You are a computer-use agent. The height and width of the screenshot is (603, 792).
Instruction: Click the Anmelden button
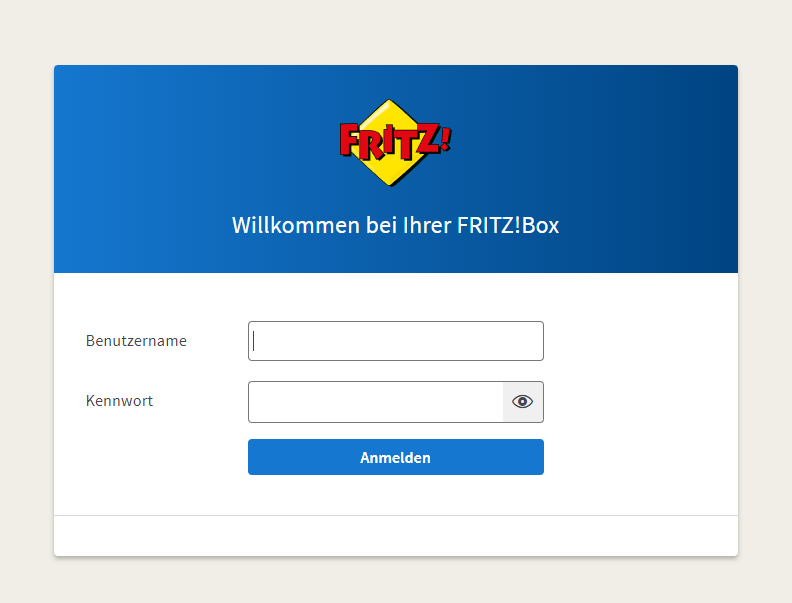pos(395,457)
